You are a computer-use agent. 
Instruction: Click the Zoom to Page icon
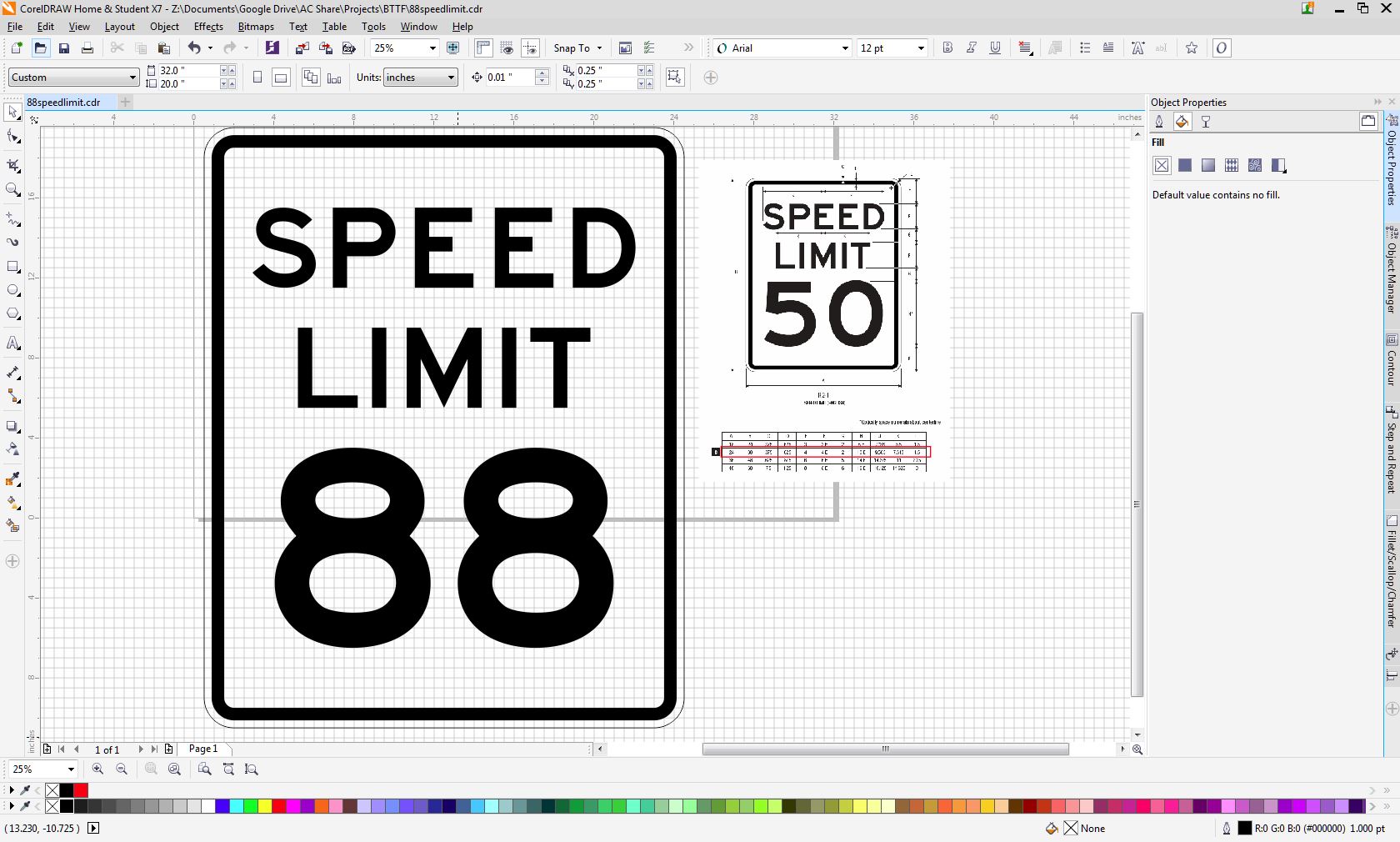coord(205,769)
